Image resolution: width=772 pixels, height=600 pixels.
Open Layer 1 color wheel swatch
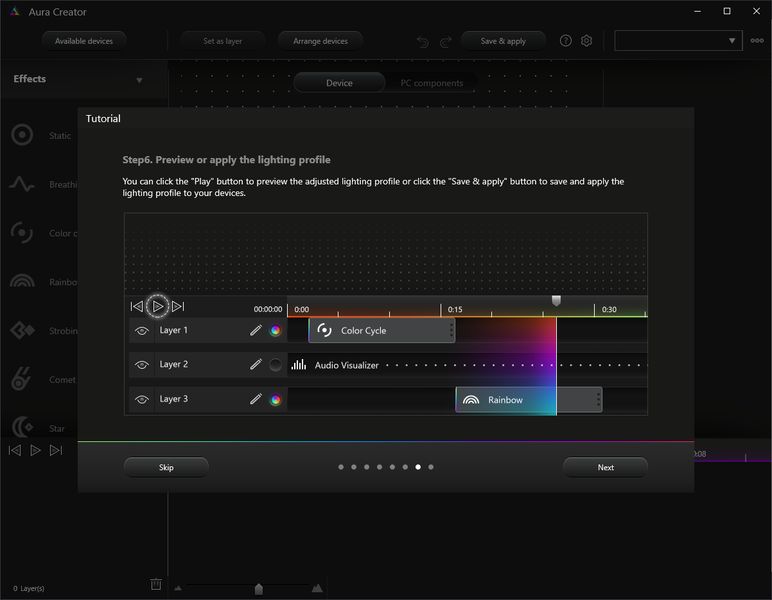[x=276, y=331]
